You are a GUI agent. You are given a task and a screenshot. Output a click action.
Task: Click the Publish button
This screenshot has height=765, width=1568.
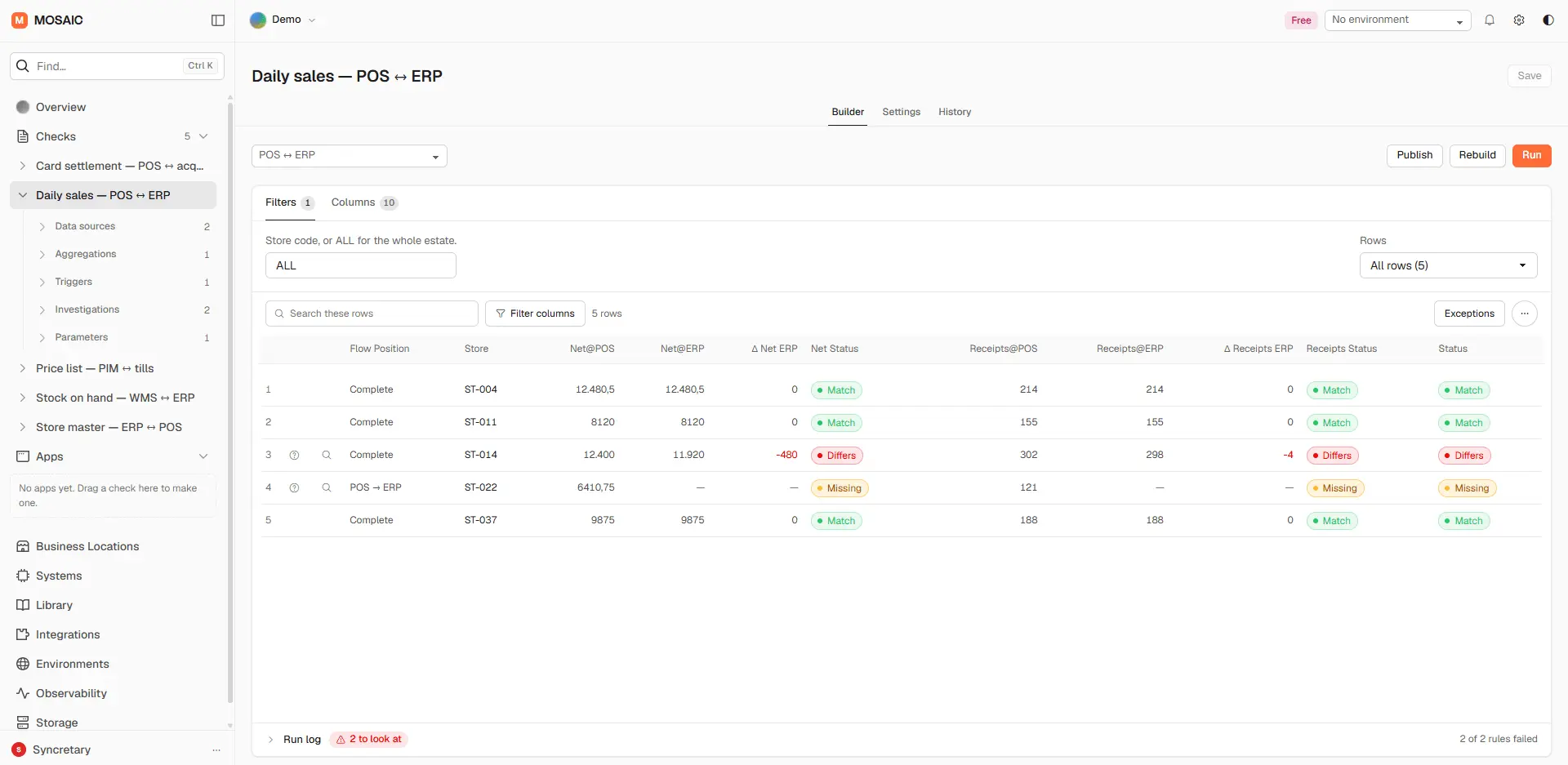coord(1414,156)
